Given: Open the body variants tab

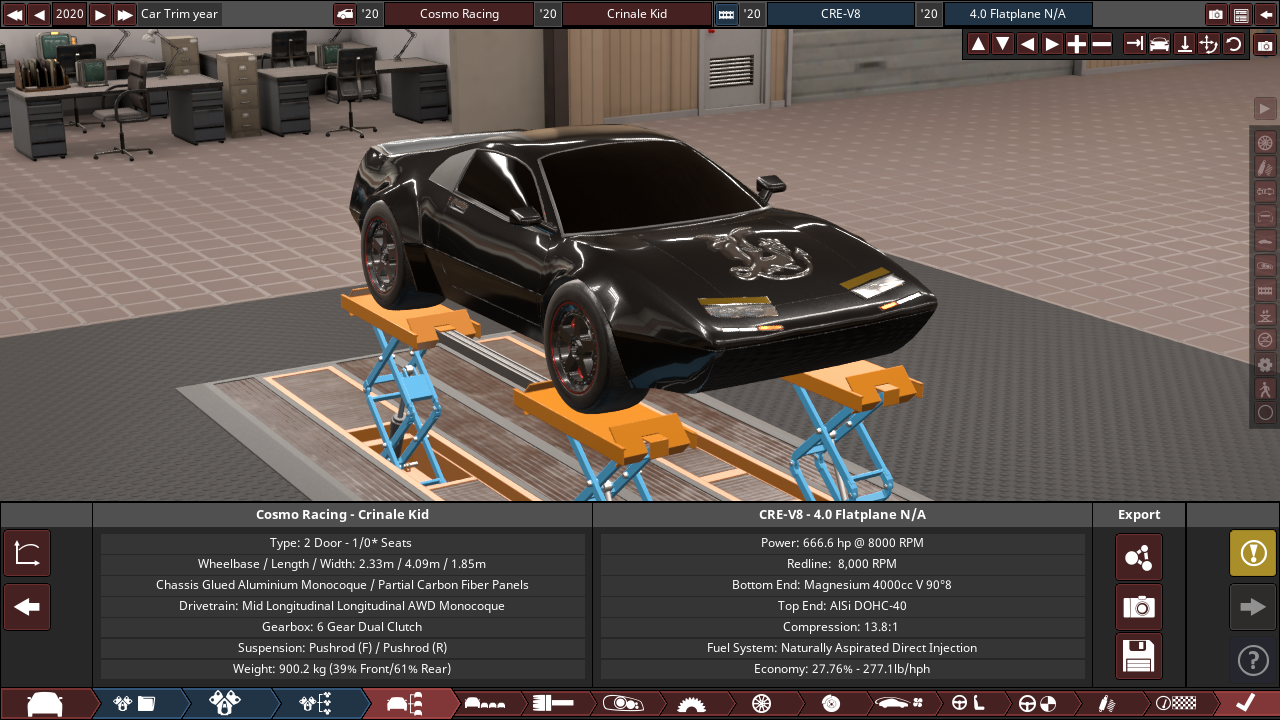Looking at the screenshot, I should click(486, 704).
